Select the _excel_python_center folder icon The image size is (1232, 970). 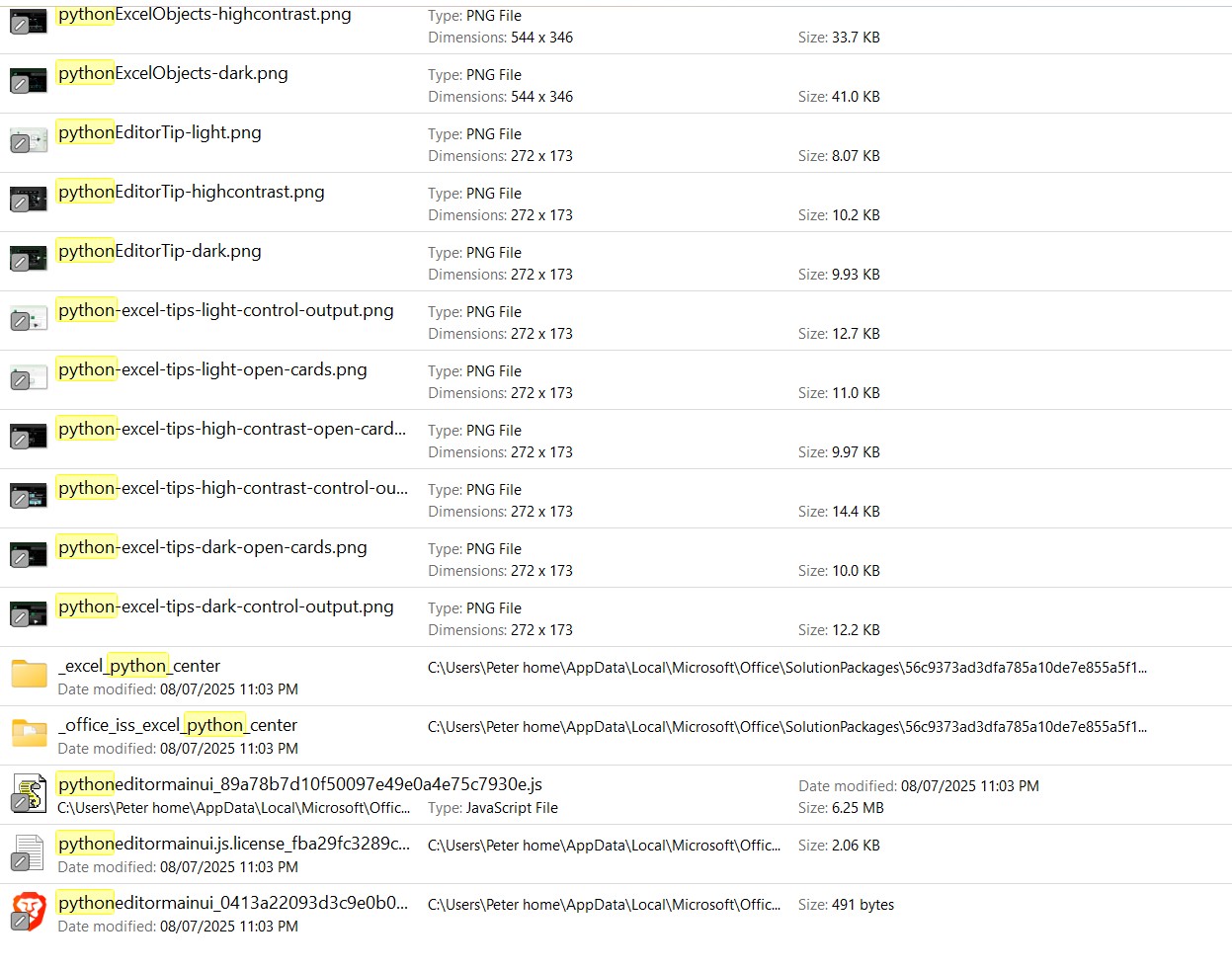[x=29, y=674]
